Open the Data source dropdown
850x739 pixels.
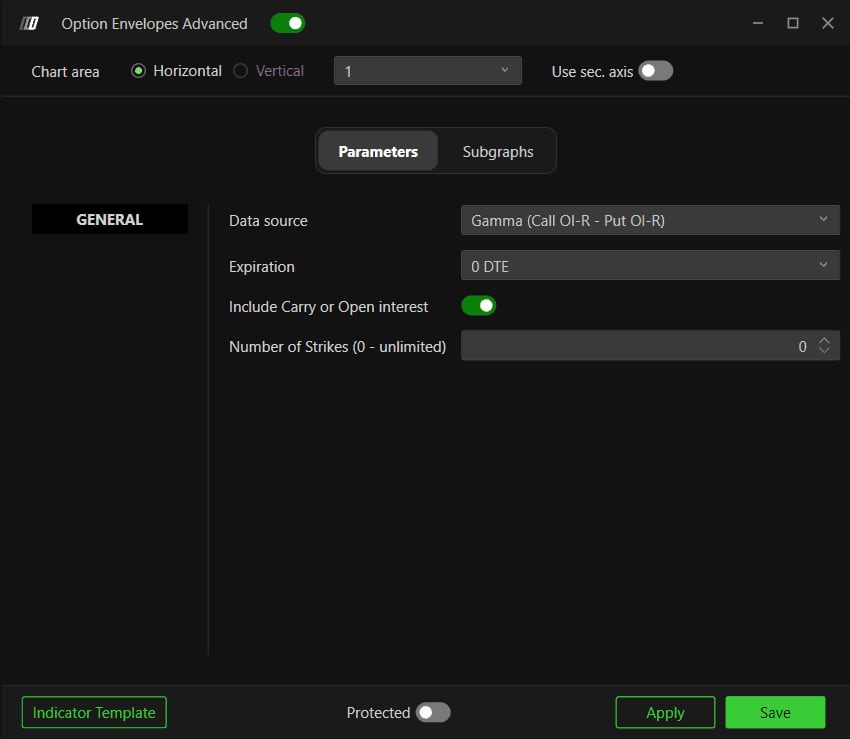[650, 220]
